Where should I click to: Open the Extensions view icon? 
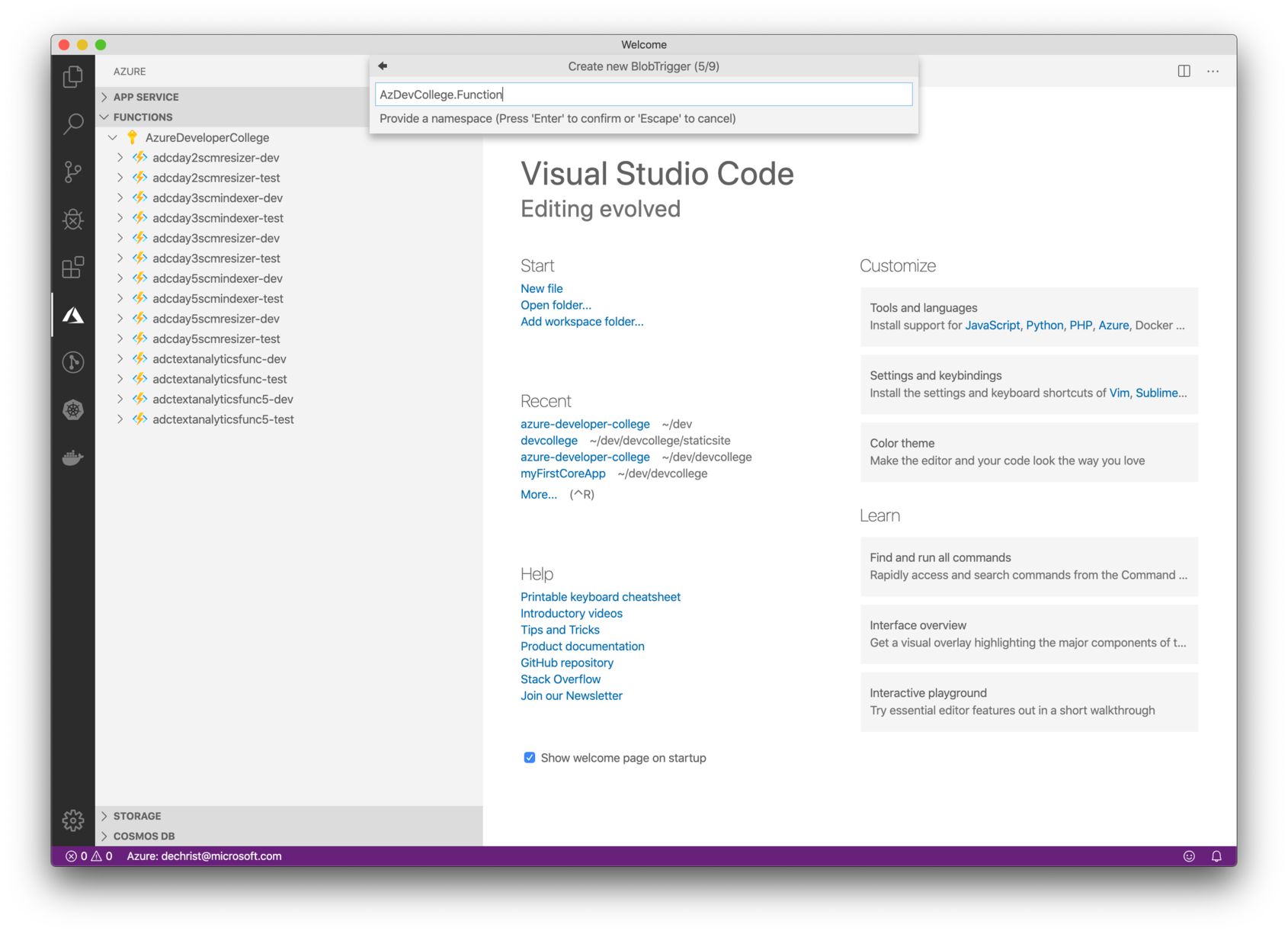point(72,268)
